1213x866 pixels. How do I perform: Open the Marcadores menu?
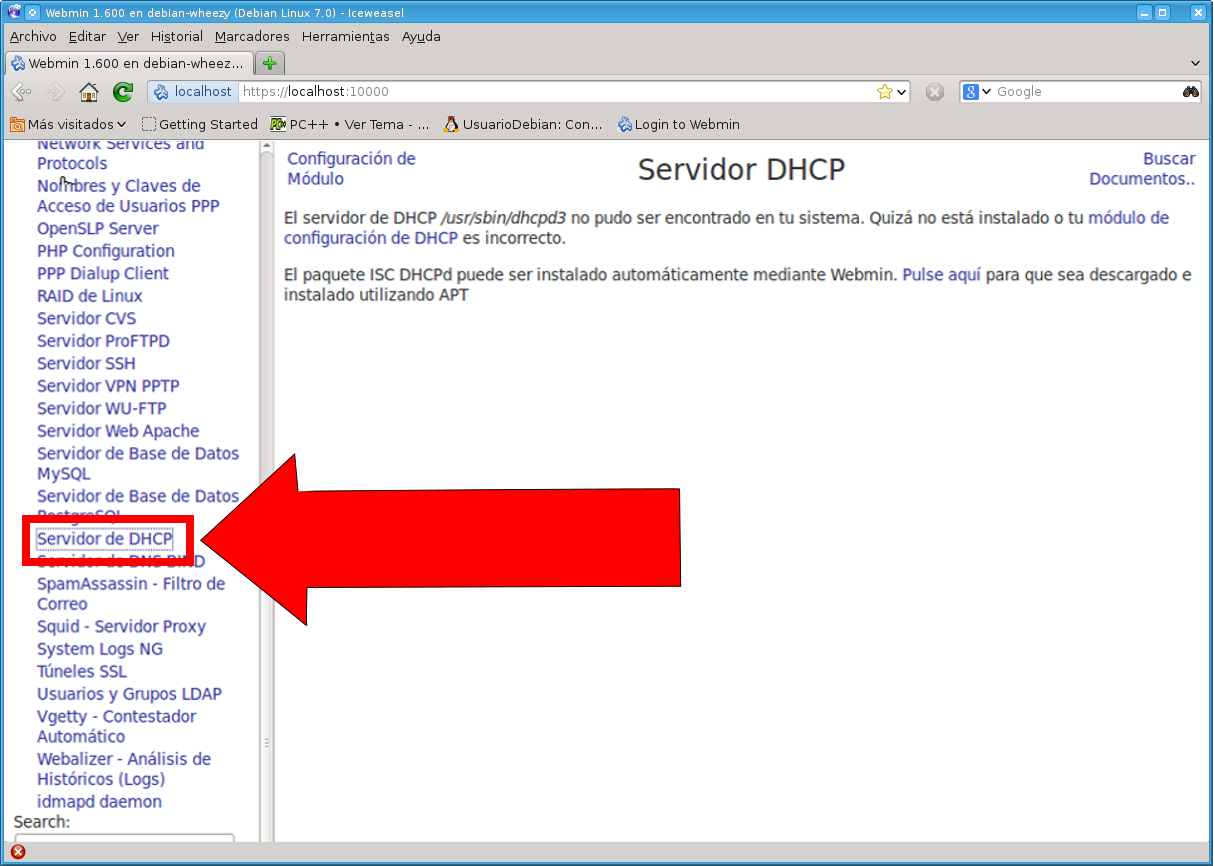coord(252,36)
